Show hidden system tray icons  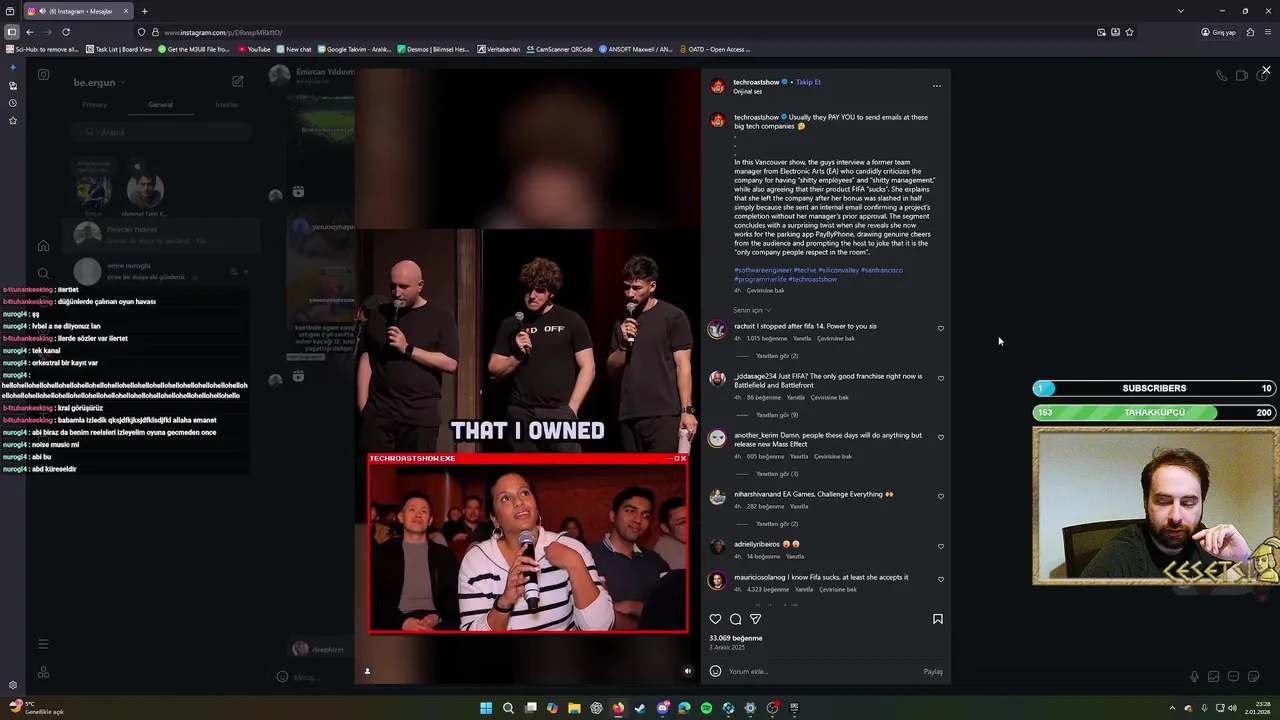1172,708
